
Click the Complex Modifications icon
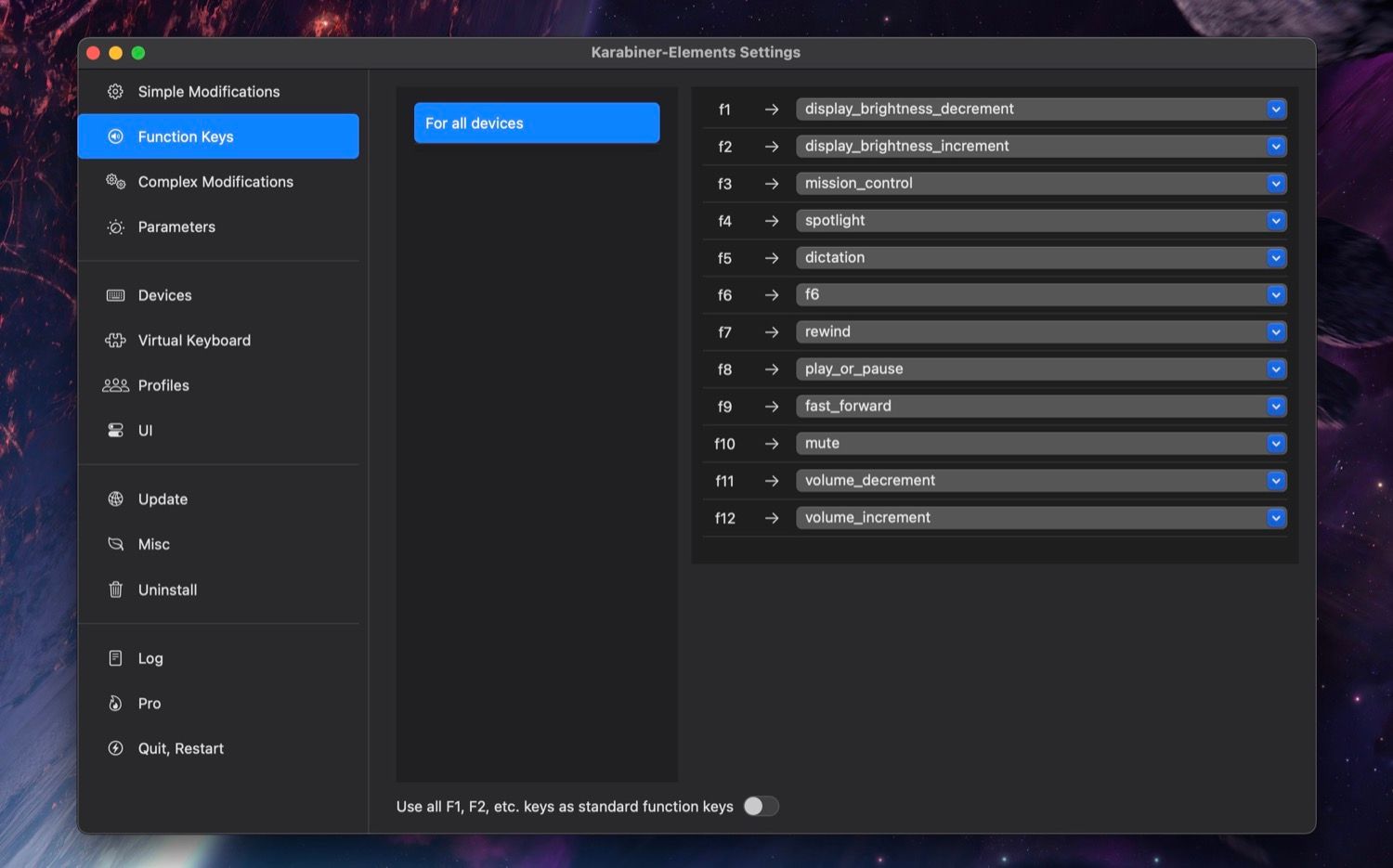(115, 182)
